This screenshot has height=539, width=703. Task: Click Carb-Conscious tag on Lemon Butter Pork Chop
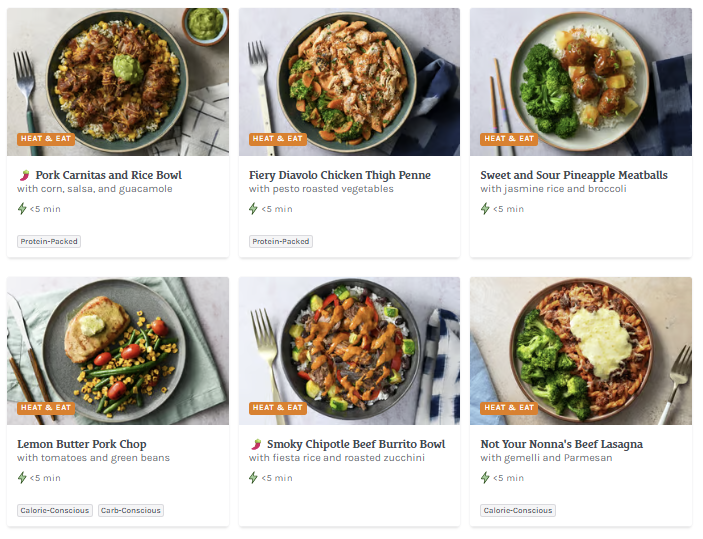(130, 510)
